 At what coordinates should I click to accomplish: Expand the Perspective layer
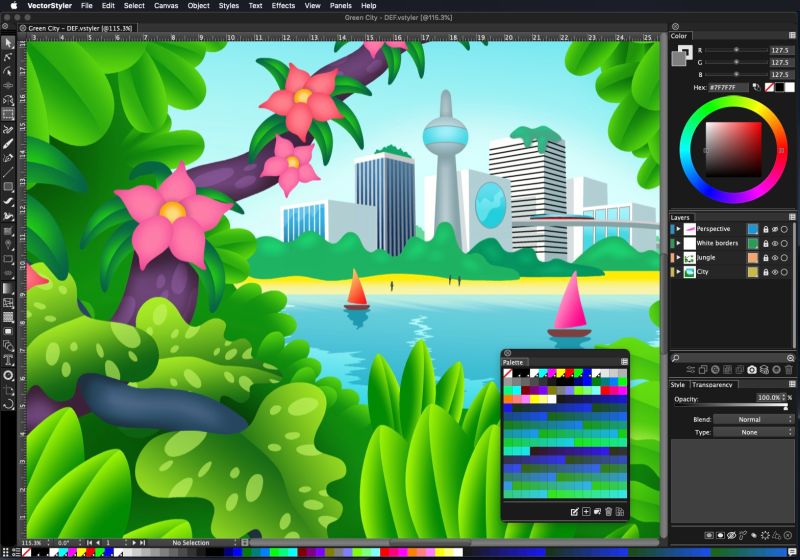point(678,229)
